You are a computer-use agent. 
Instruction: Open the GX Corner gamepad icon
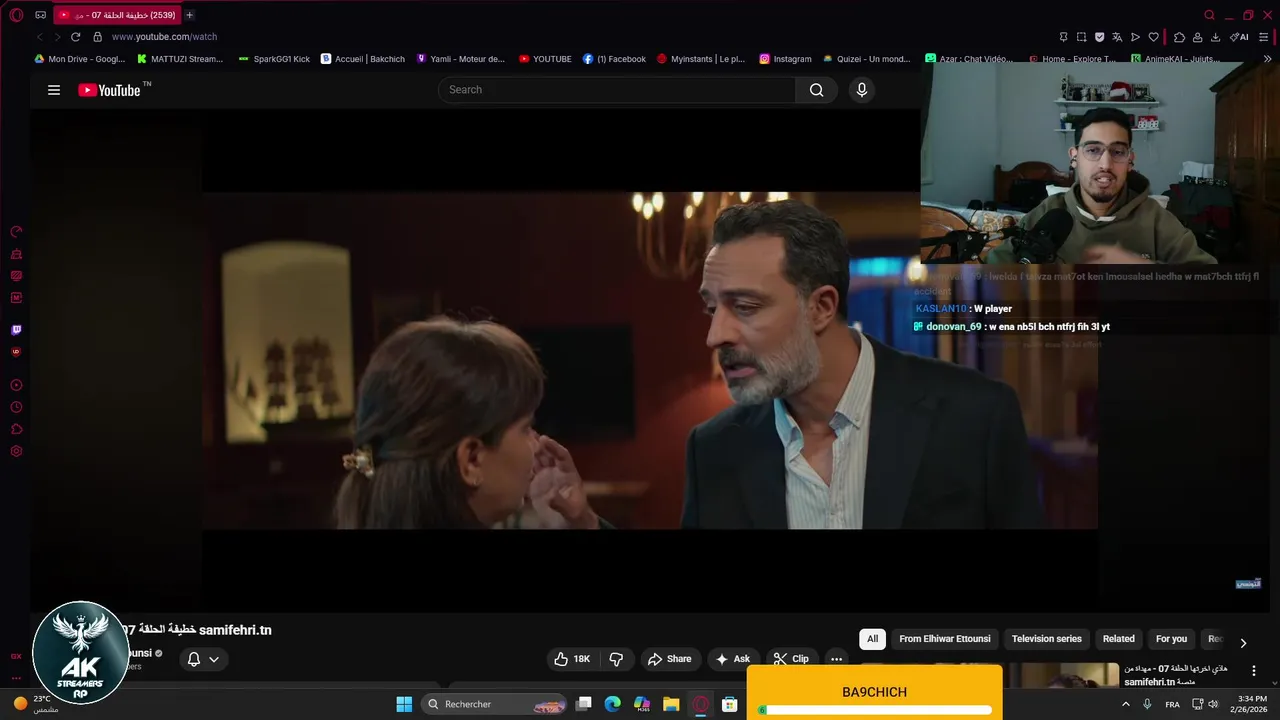tap(40, 15)
